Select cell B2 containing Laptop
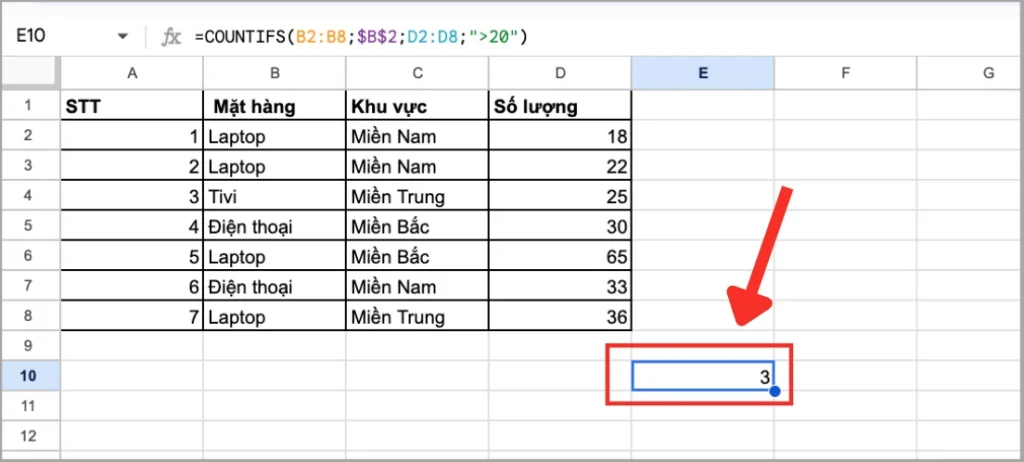Image resolution: width=1024 pixels, height=462 pixels. click(274, 135)
